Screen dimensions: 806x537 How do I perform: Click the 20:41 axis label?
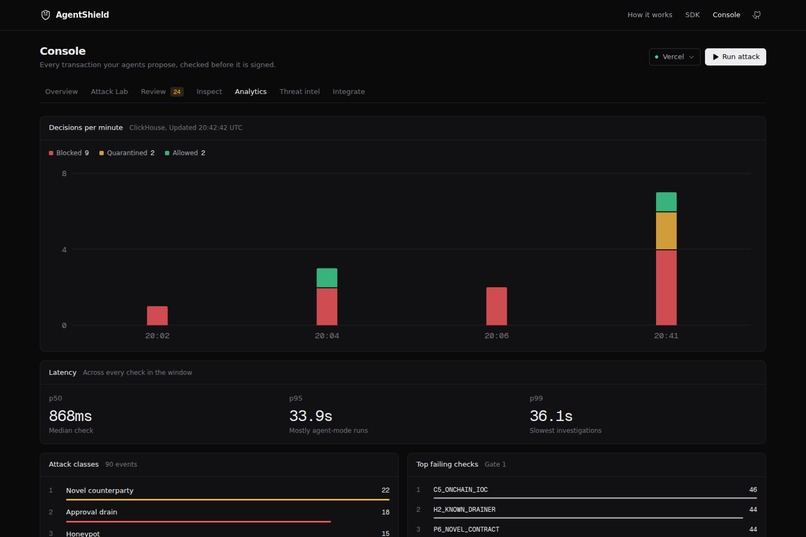coord(666,336)
